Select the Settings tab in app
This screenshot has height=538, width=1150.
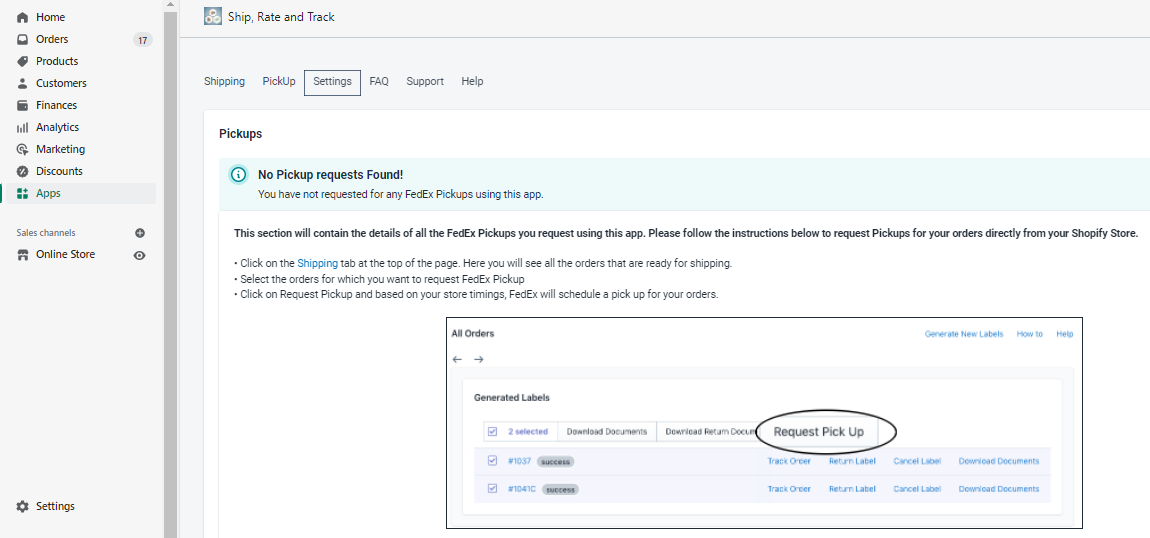pyautogui.click(x=332, y=82)
